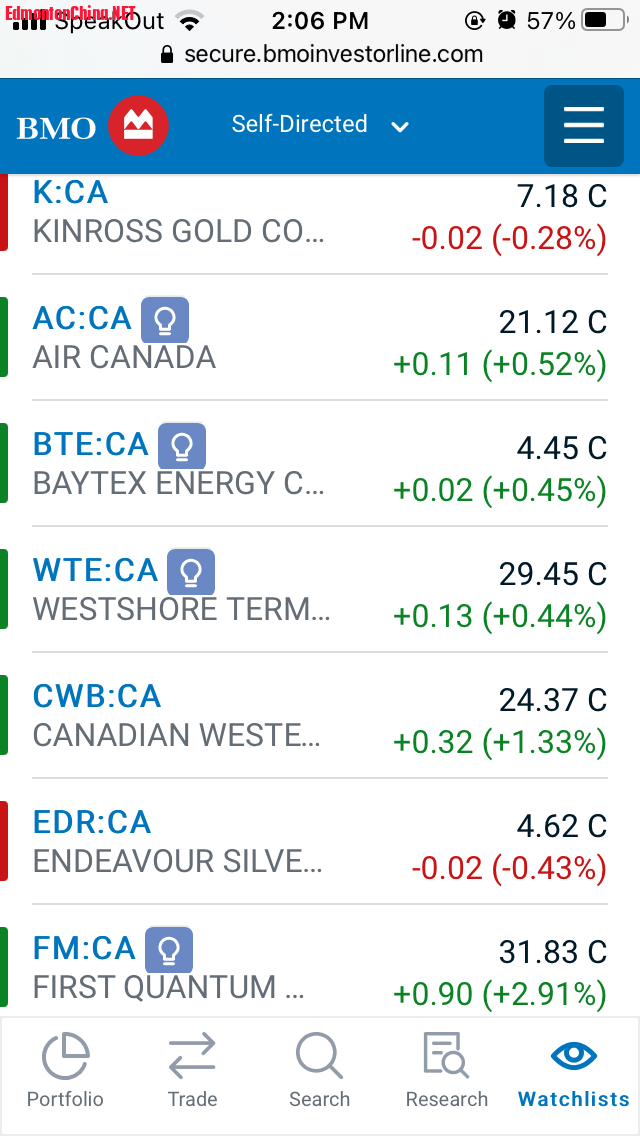Image resolution: width=640 pixels, height=1136 pixels.
Task: Tap the lightbulb icon beside AC:CA
Action: [165, 320]
